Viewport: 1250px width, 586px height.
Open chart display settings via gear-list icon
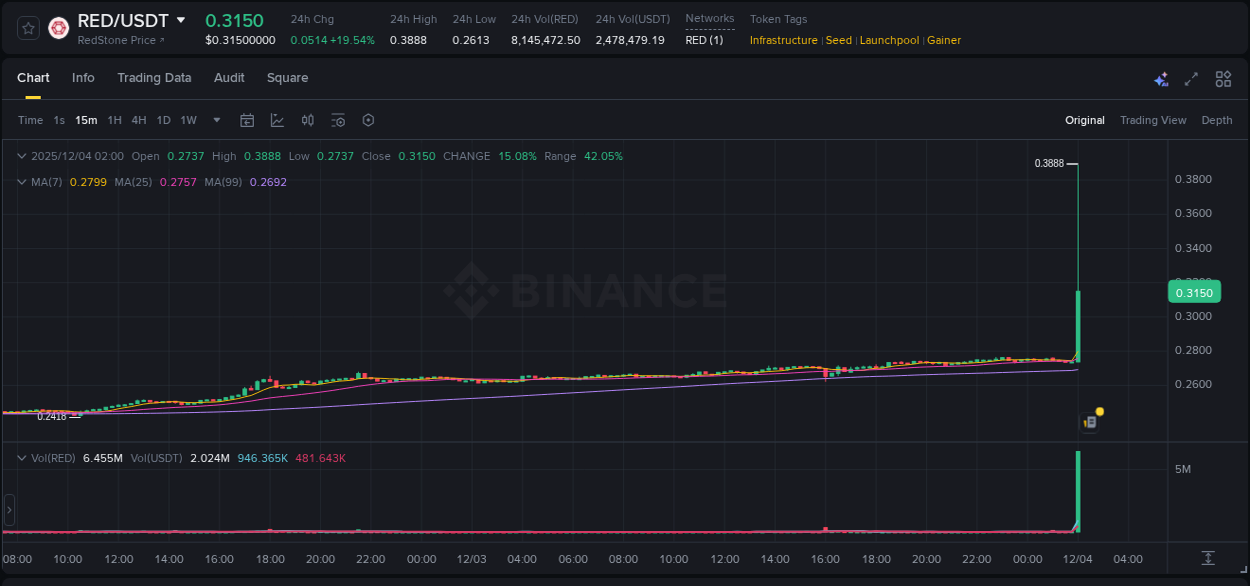click(x=338, y=120)
